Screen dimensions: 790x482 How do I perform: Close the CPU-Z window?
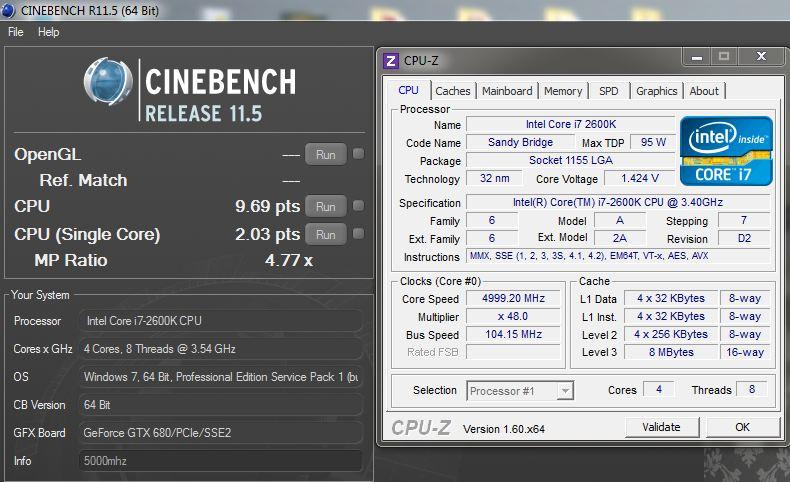click(761, 56)
